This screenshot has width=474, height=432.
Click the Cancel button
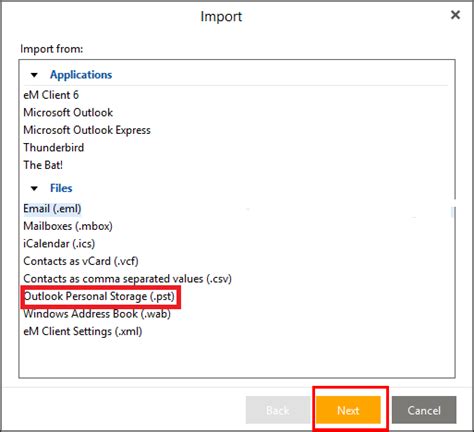point(424,410)
